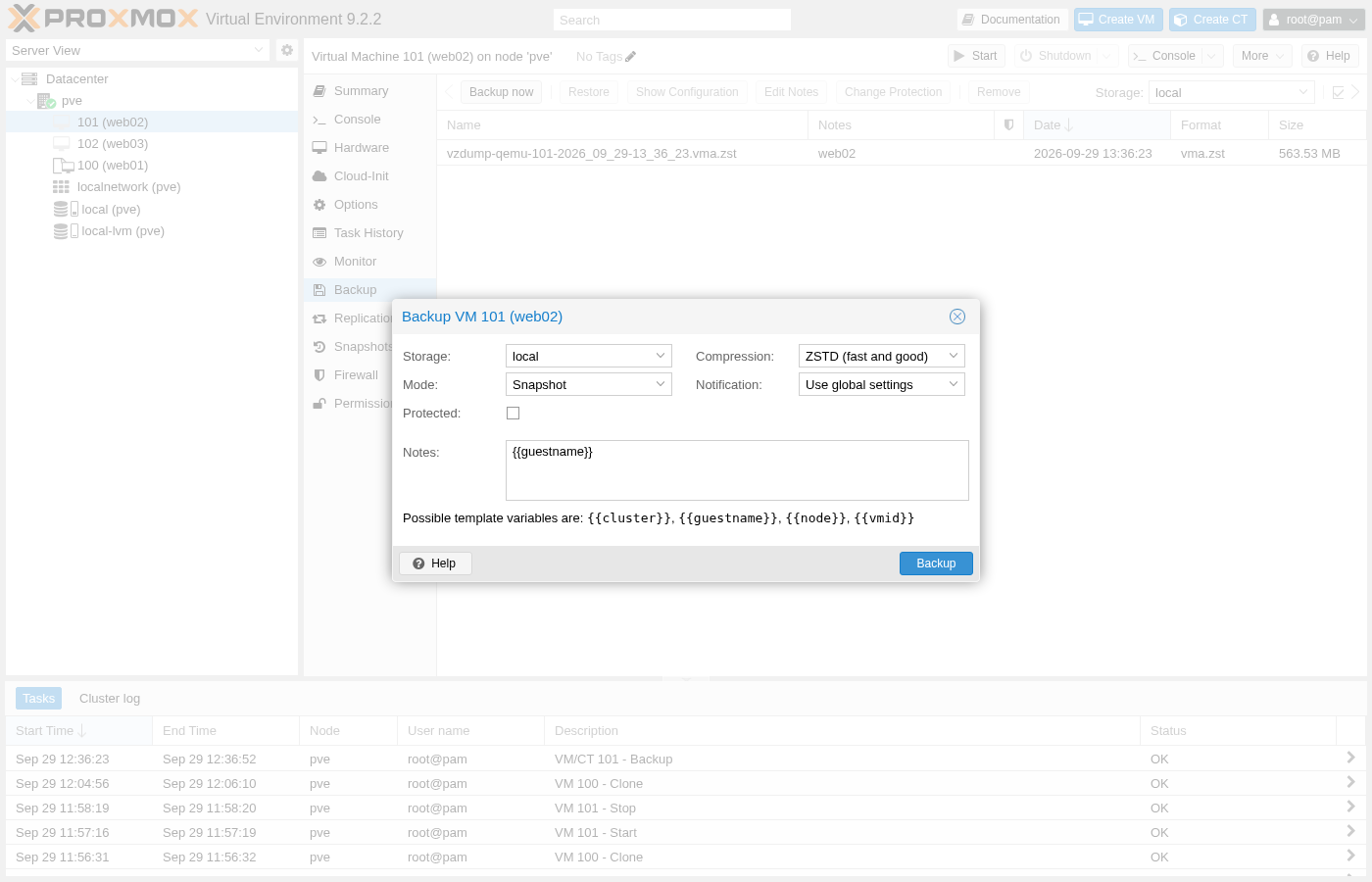Expand the Sep 29 12:04:56 Clone task arrow
This screenshot has height=882, width=1372.
(x=1350, y=782)
